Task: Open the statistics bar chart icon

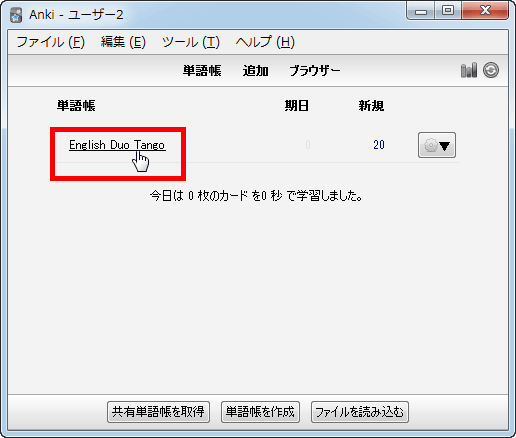Action: (x=468, y=70)
